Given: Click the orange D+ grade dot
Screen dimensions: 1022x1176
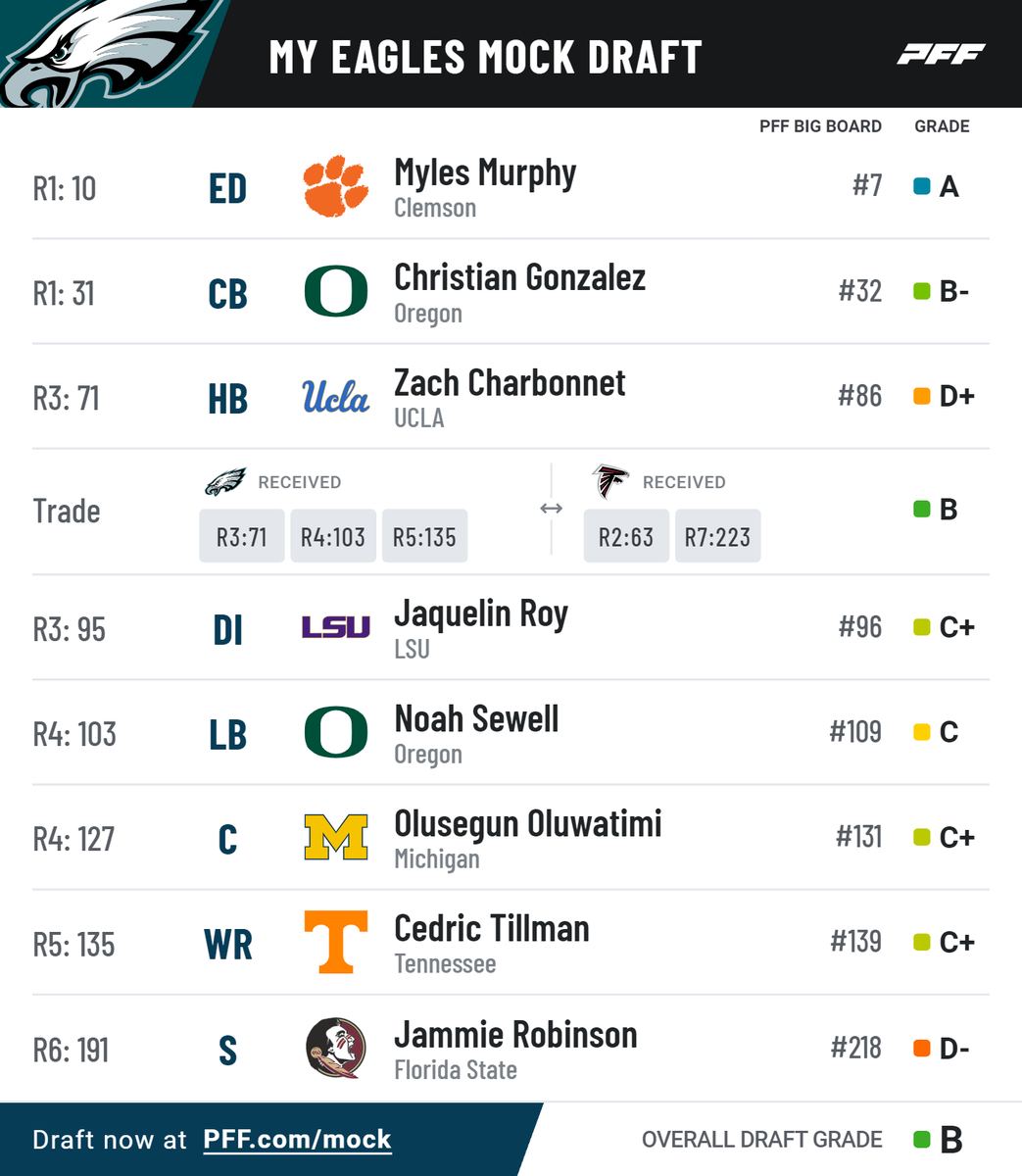Looking at the screenshot, I should (x=921, y=397).
